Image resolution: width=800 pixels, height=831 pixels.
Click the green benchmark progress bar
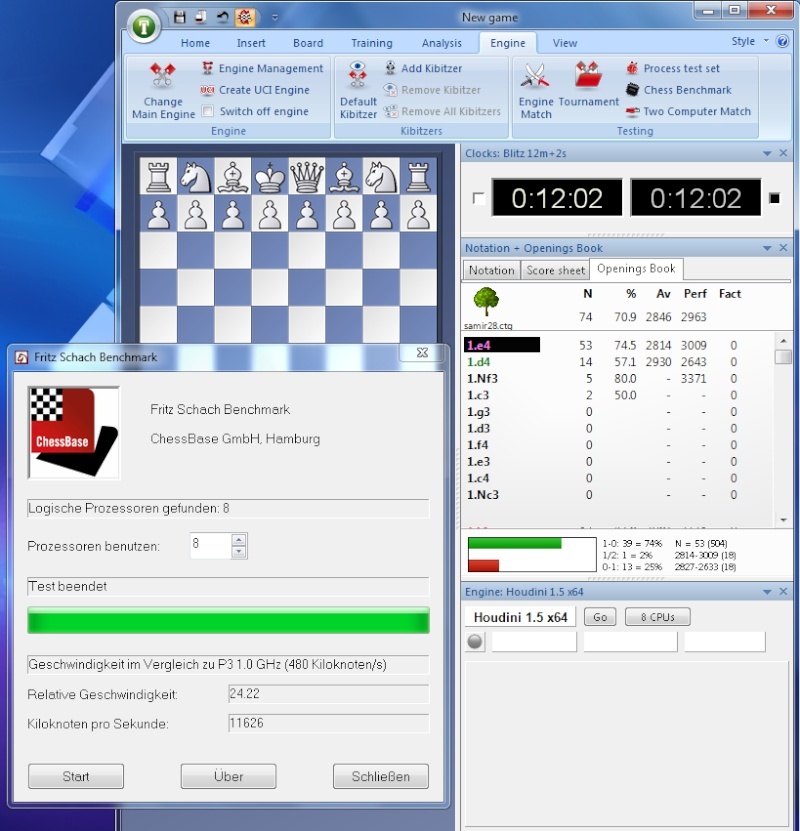(x=228, y=620)
